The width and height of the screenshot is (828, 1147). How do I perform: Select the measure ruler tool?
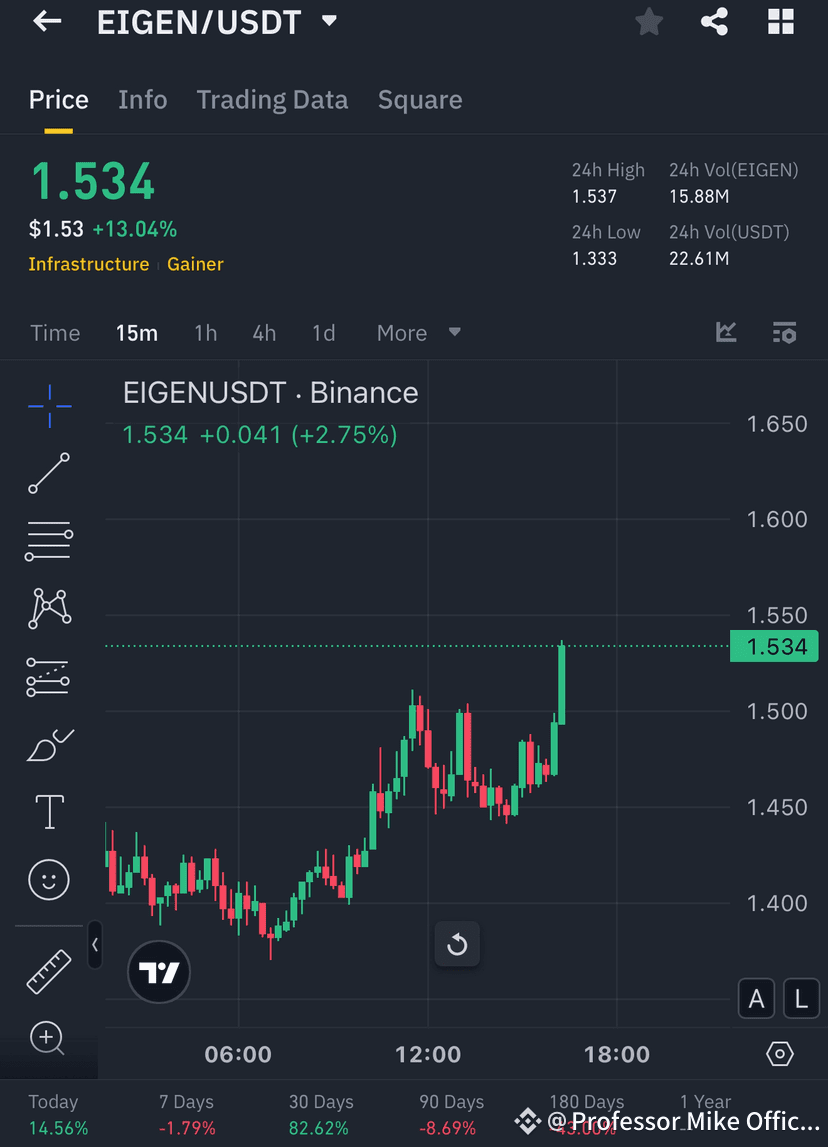48,971
